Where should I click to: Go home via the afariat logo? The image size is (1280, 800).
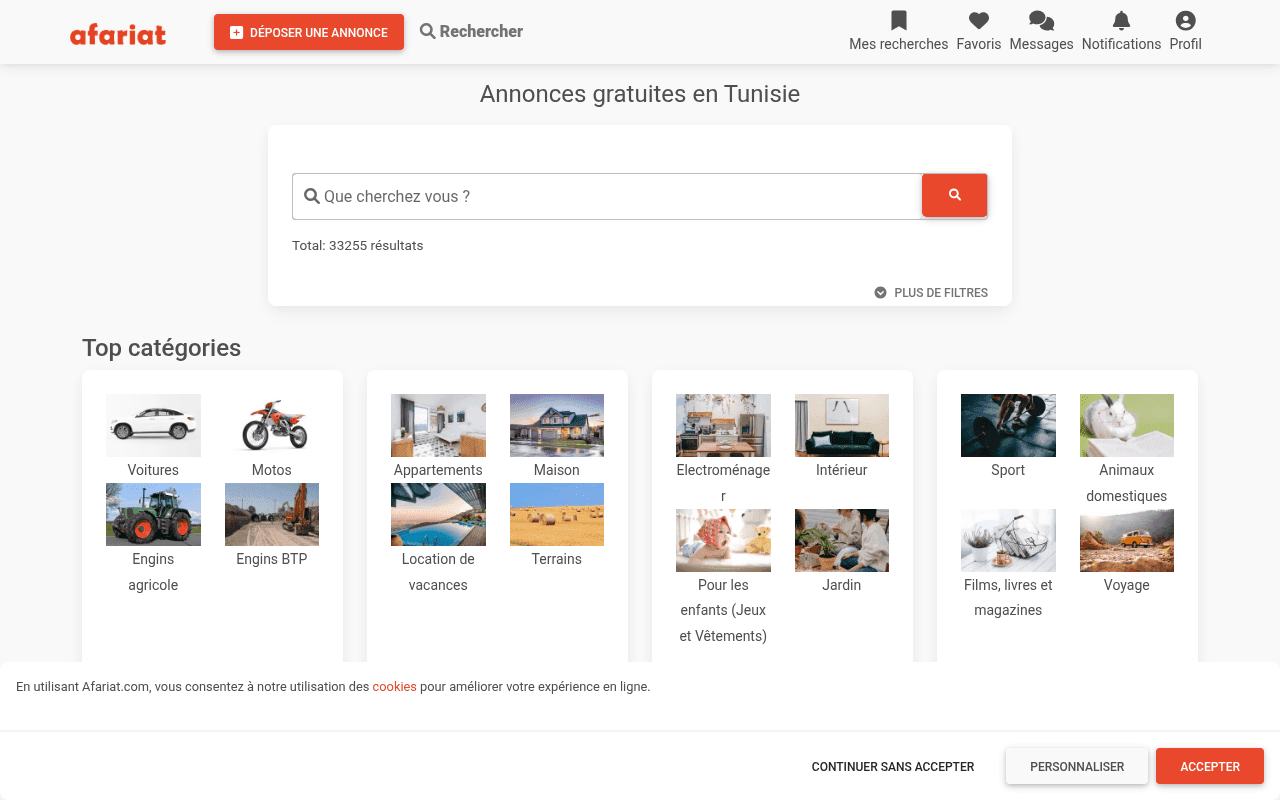click(117, 34)
